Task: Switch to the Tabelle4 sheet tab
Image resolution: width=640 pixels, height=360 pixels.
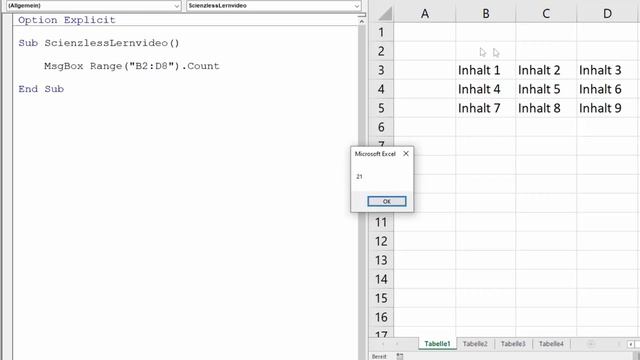Action: click(551, 344)
